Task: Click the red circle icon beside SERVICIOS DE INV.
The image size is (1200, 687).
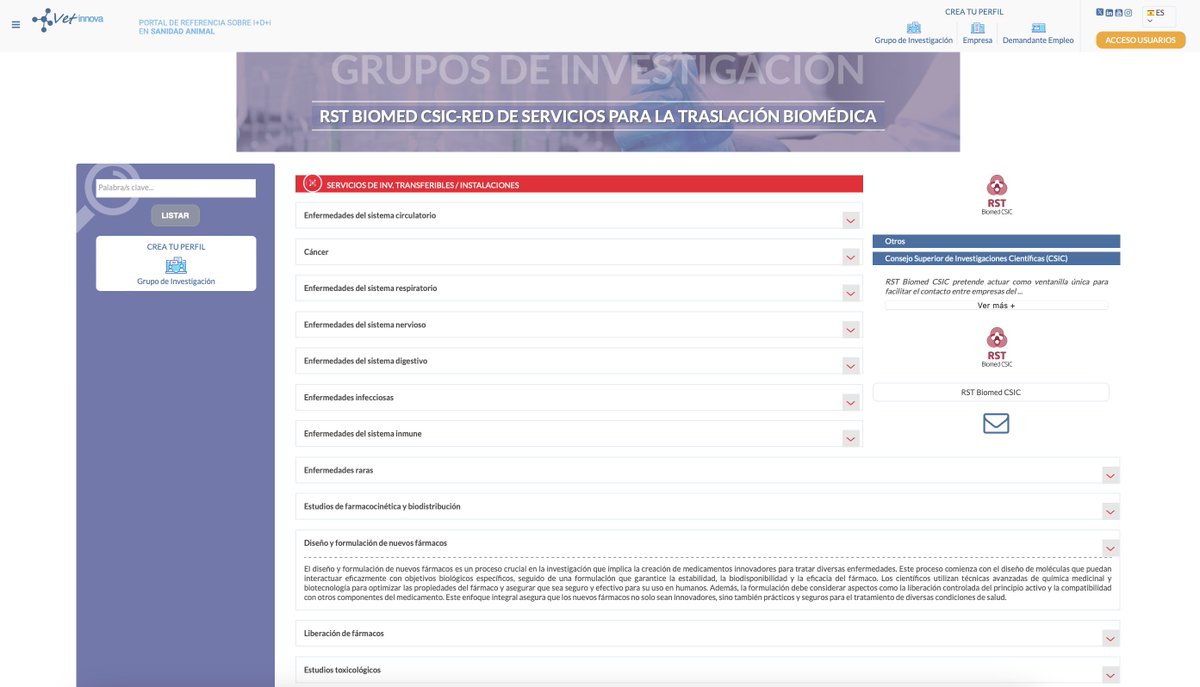Action: coord(312,183)
